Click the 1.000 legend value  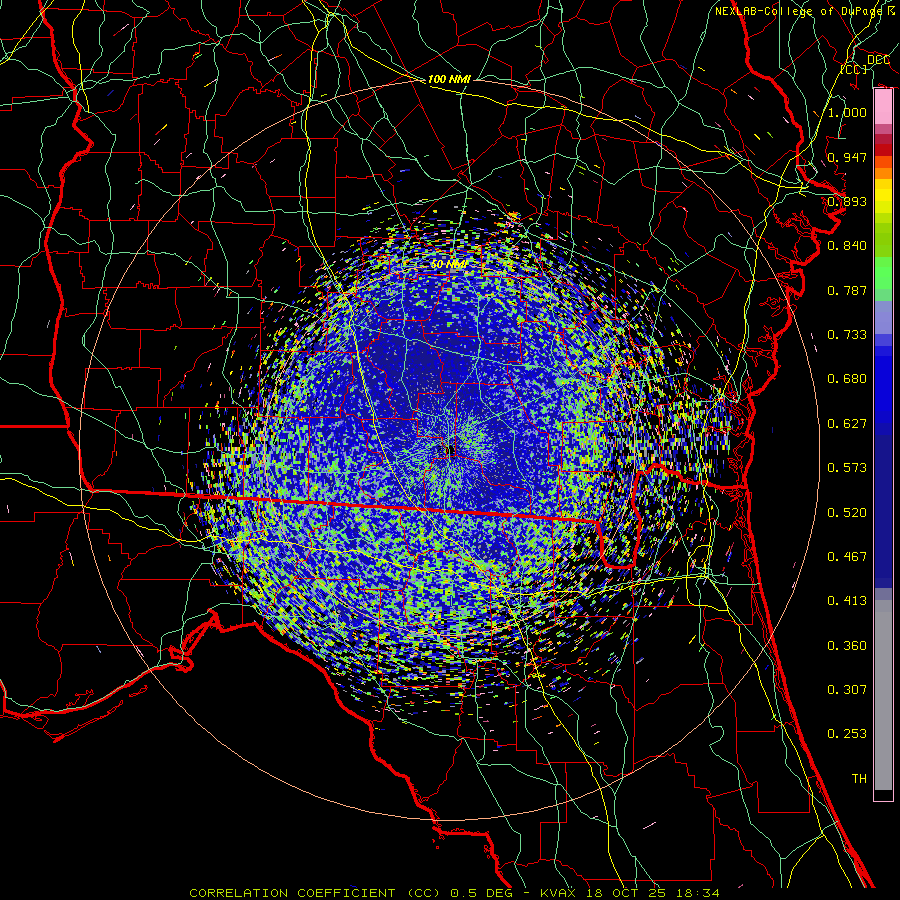pos(847,112)
